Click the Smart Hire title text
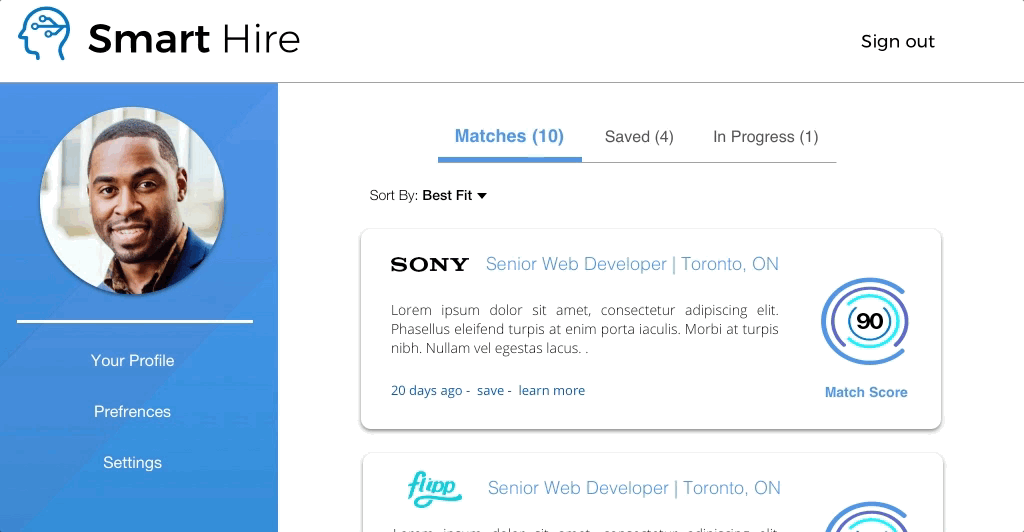The width and height of the screenshot is (1024, 532). [x=194, y=40]
